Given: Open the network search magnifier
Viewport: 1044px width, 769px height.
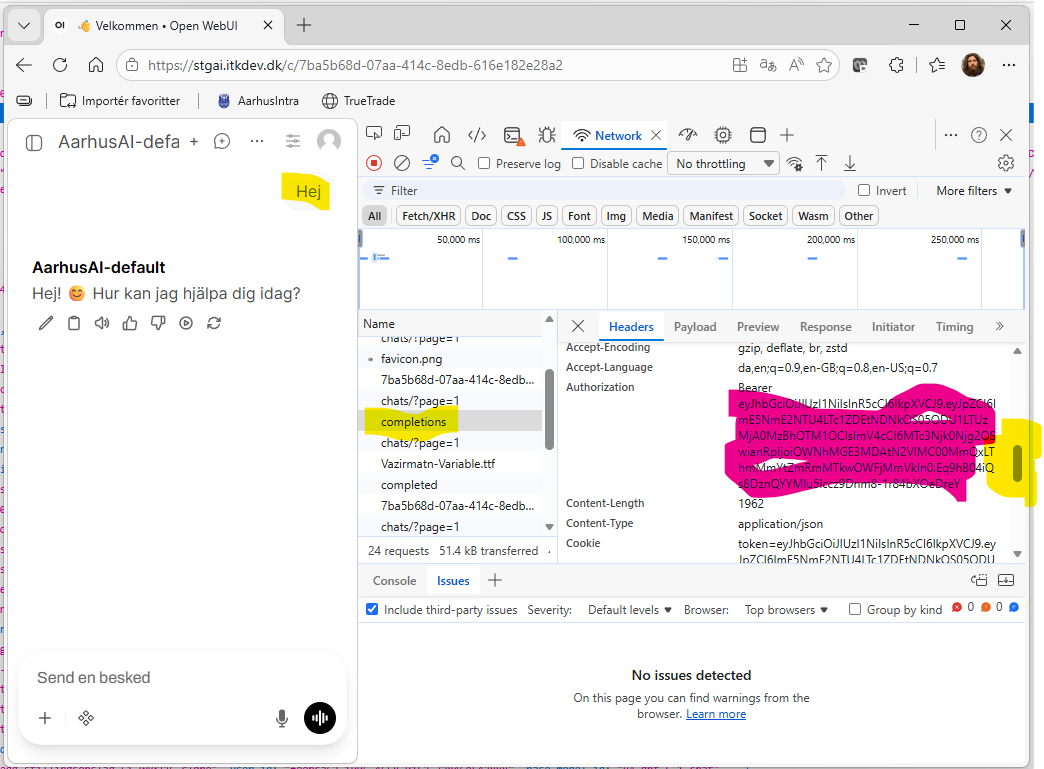Looking at the screenshot, I should coord(457,163).
